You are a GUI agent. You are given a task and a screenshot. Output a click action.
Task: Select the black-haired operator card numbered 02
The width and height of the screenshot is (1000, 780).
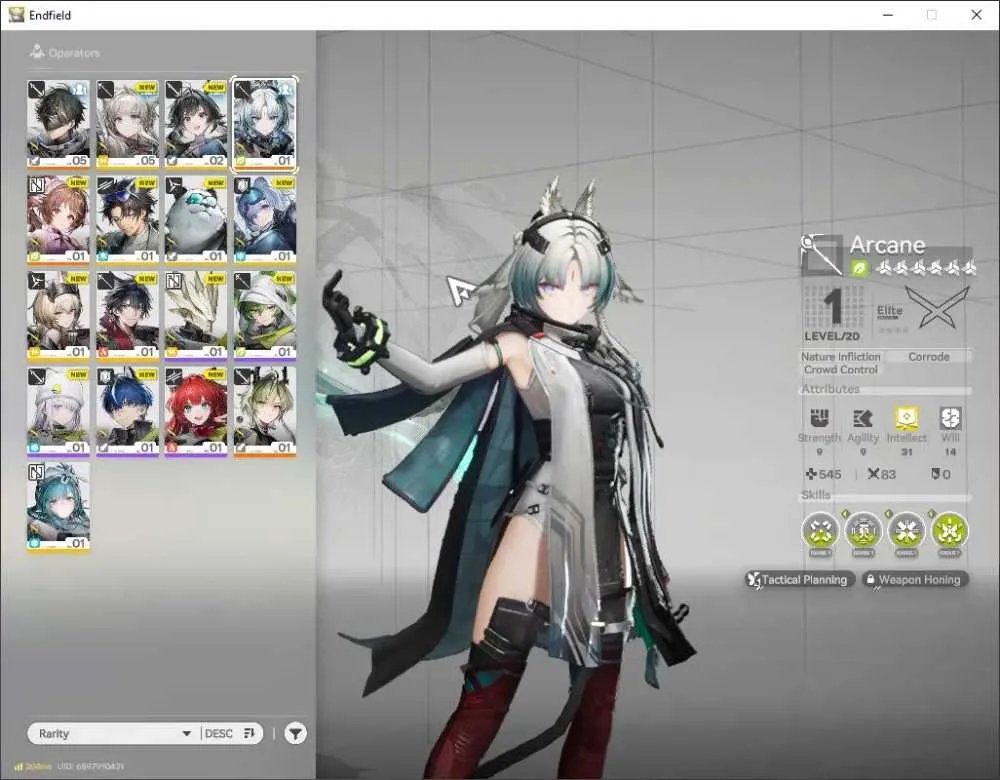pos(196,125)
